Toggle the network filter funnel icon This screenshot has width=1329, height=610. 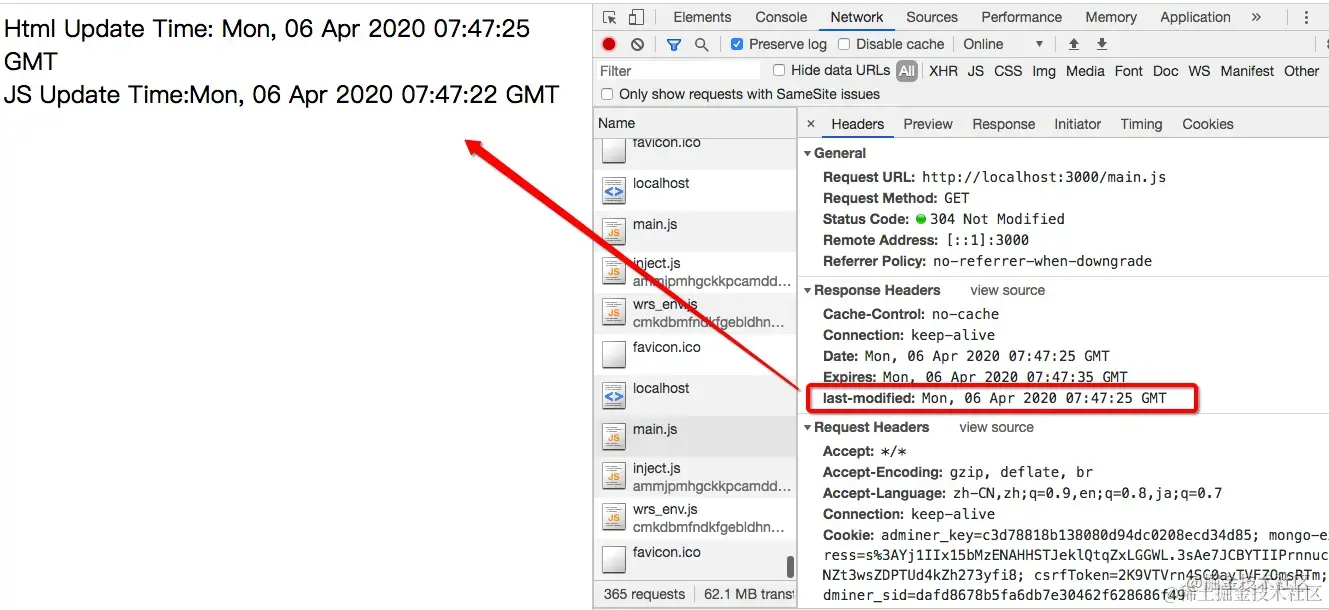674,44
